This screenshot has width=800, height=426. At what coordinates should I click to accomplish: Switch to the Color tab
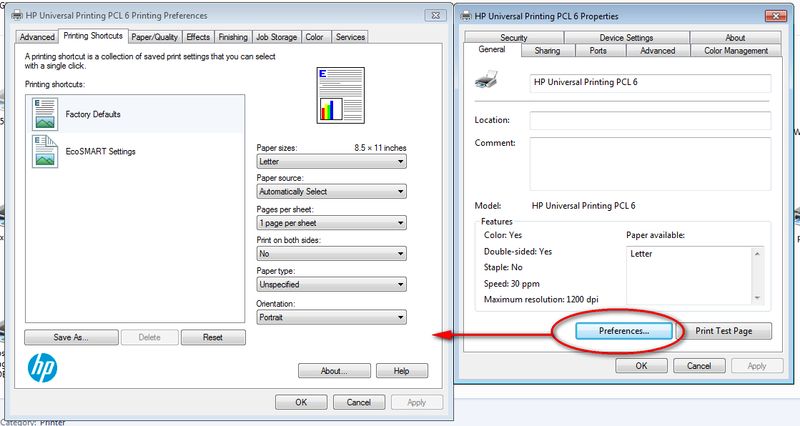(x=314, y=37)
